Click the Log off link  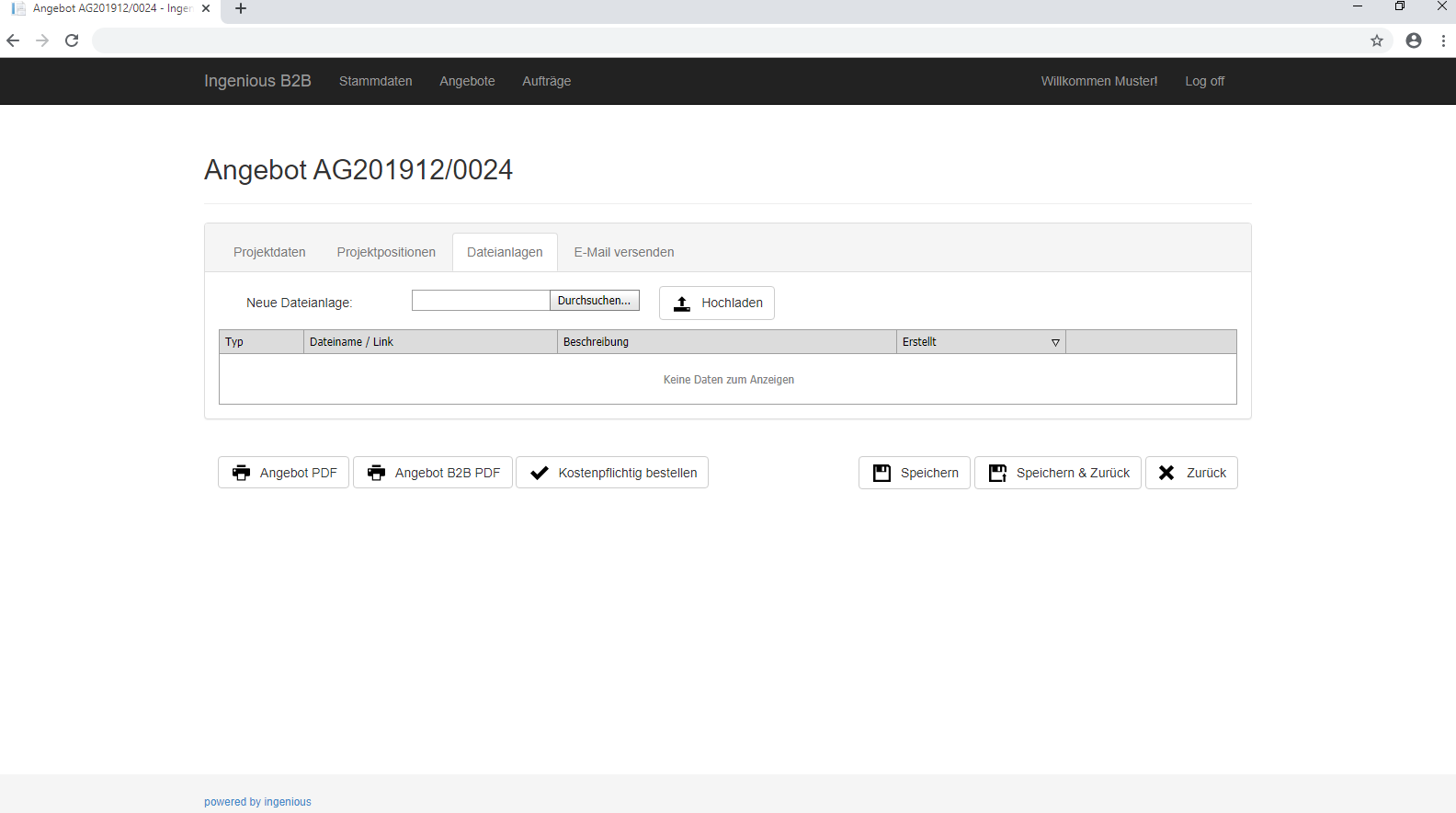pos(1204,81)
